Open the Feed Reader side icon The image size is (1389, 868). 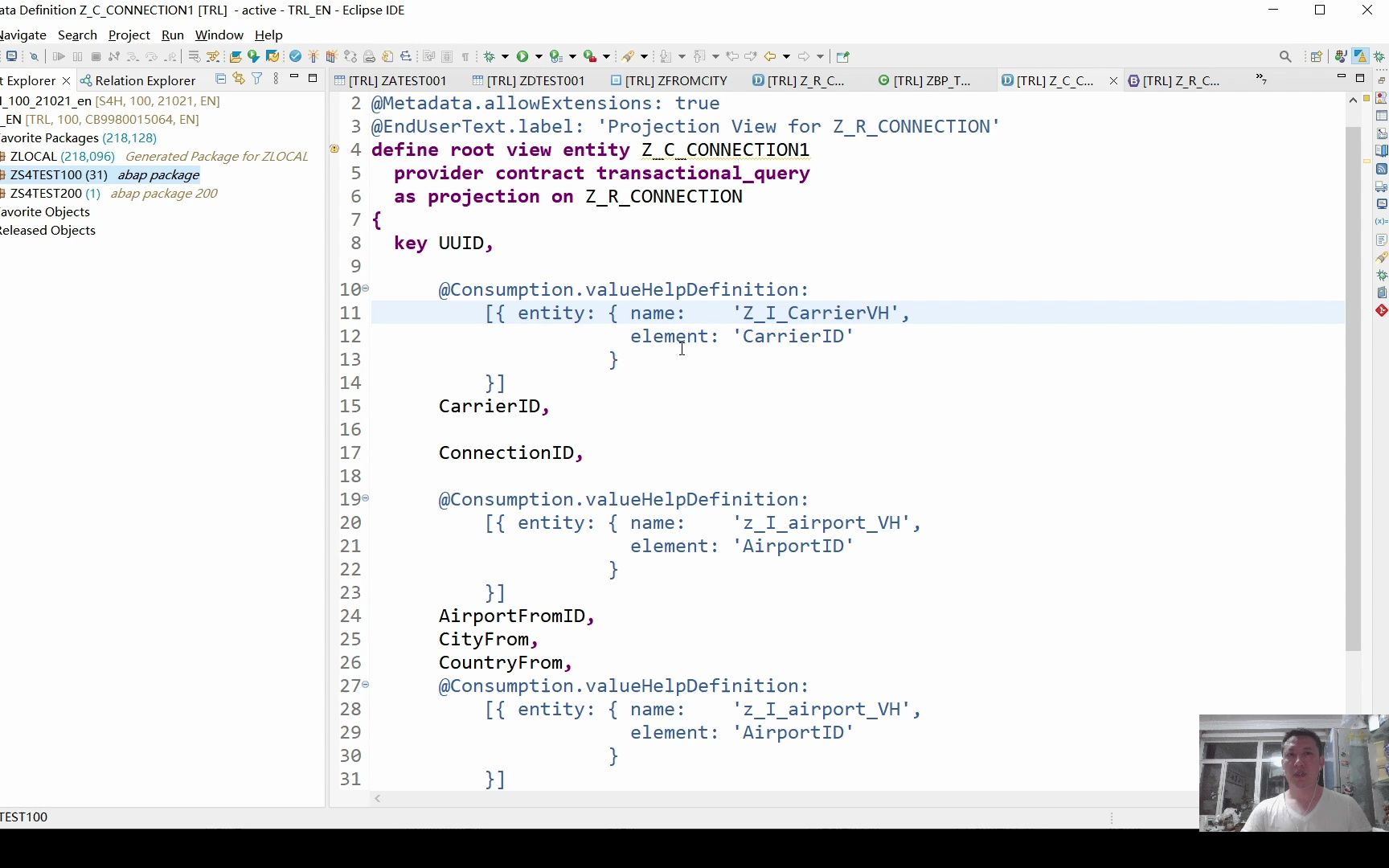coord(1382,169)
